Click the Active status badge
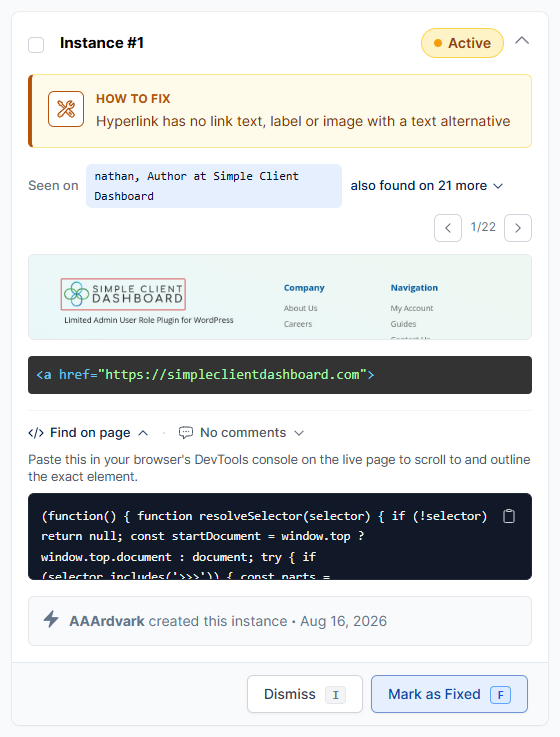This screenshot has height=737, width=560. [462, 43]
